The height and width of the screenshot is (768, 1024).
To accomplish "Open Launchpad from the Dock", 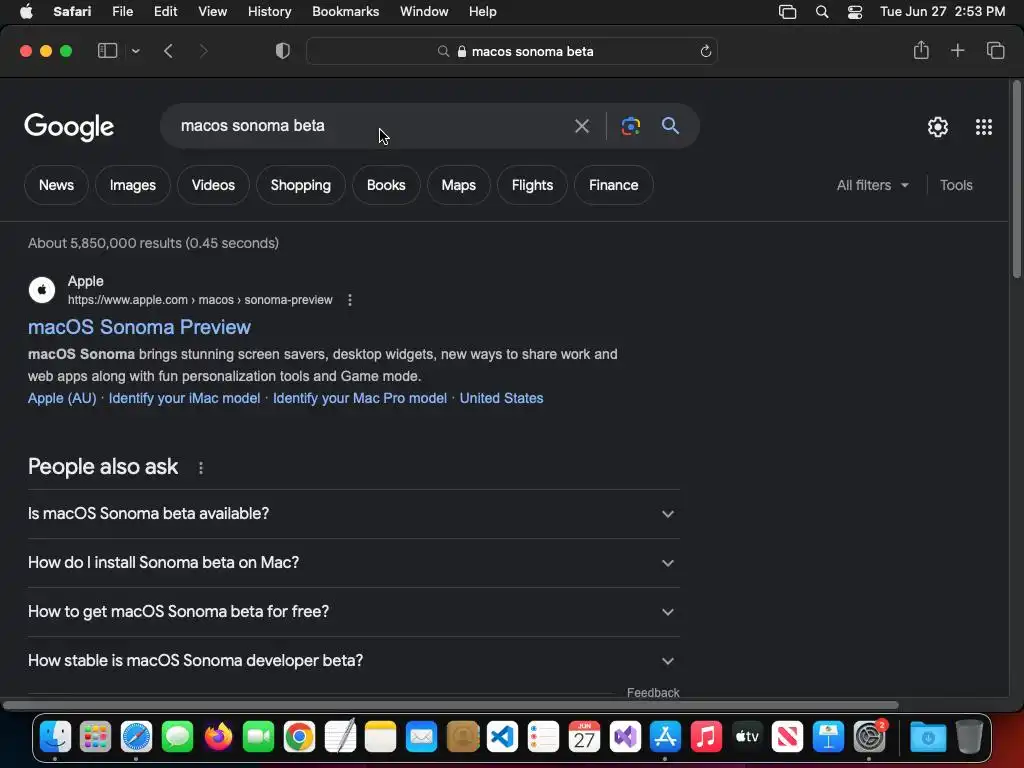I will point(95,737).
